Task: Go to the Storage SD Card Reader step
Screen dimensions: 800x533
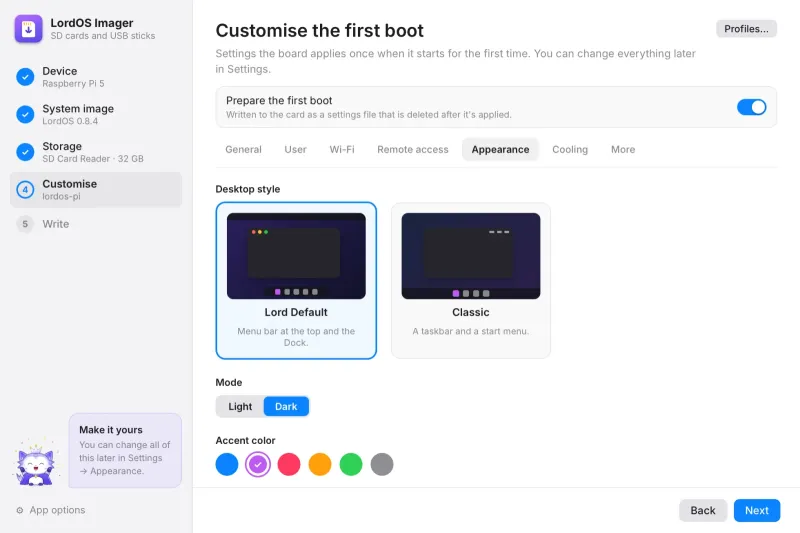Action: [x=96, y=152]
